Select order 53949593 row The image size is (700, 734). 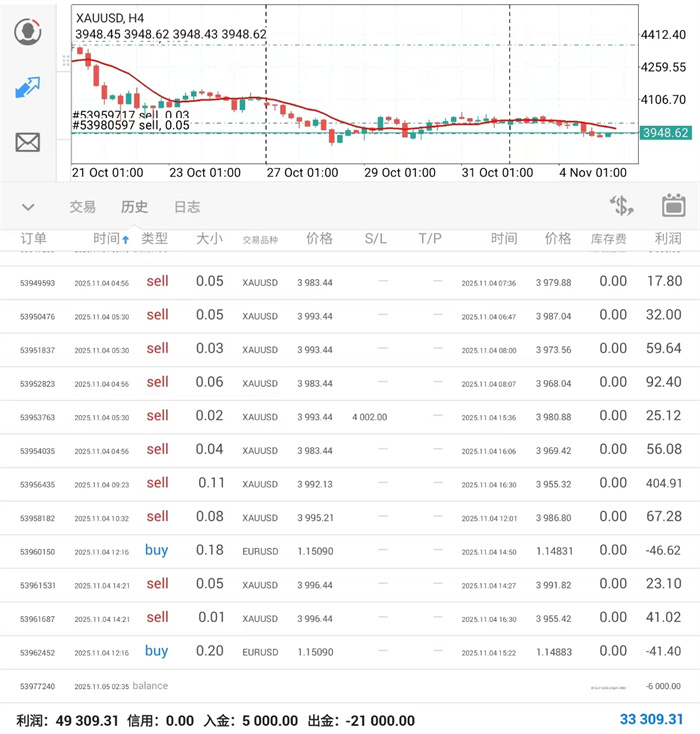click(350, 283)
